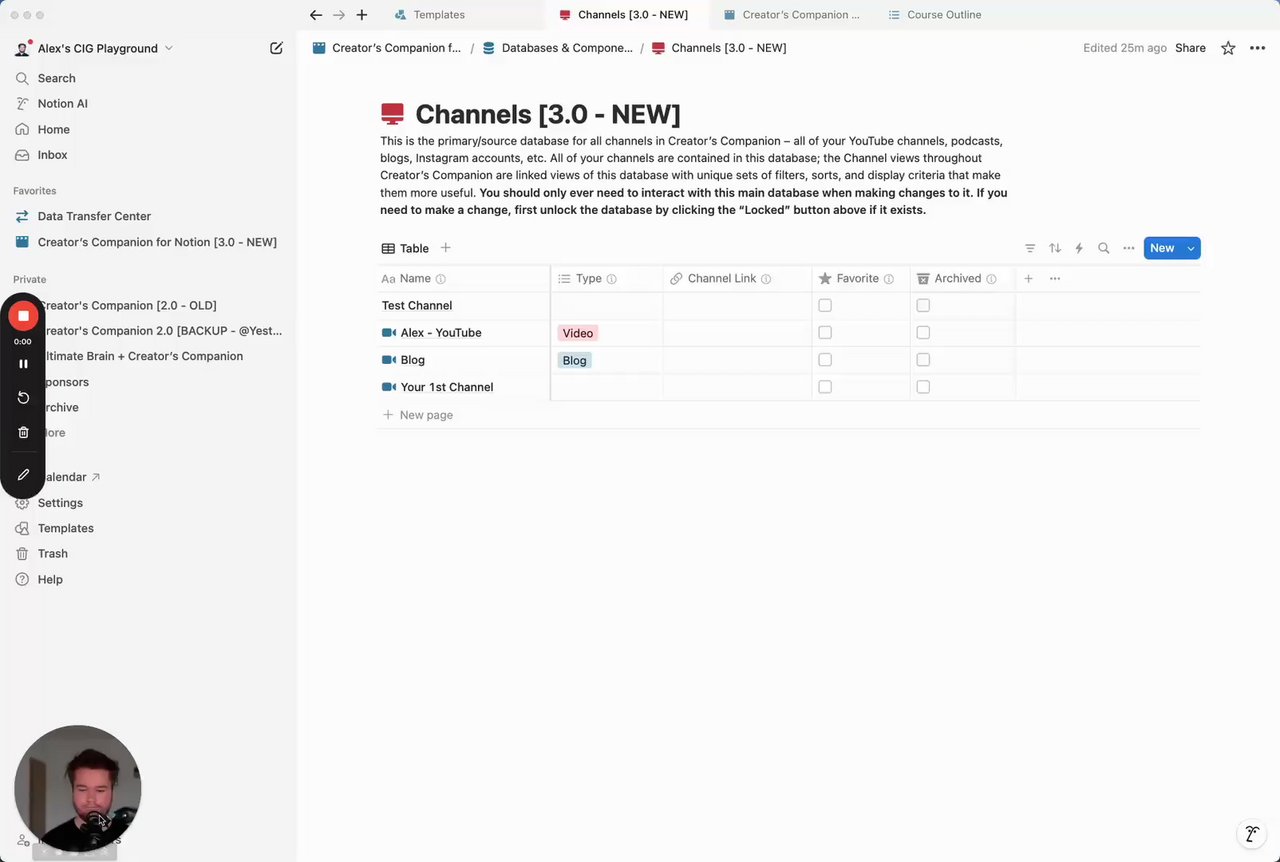Image resolution: width=1280 pixels, height=862 pixels.
Task: Click the blue New button
Action: pyautogui.click(x=1162, y=248)
